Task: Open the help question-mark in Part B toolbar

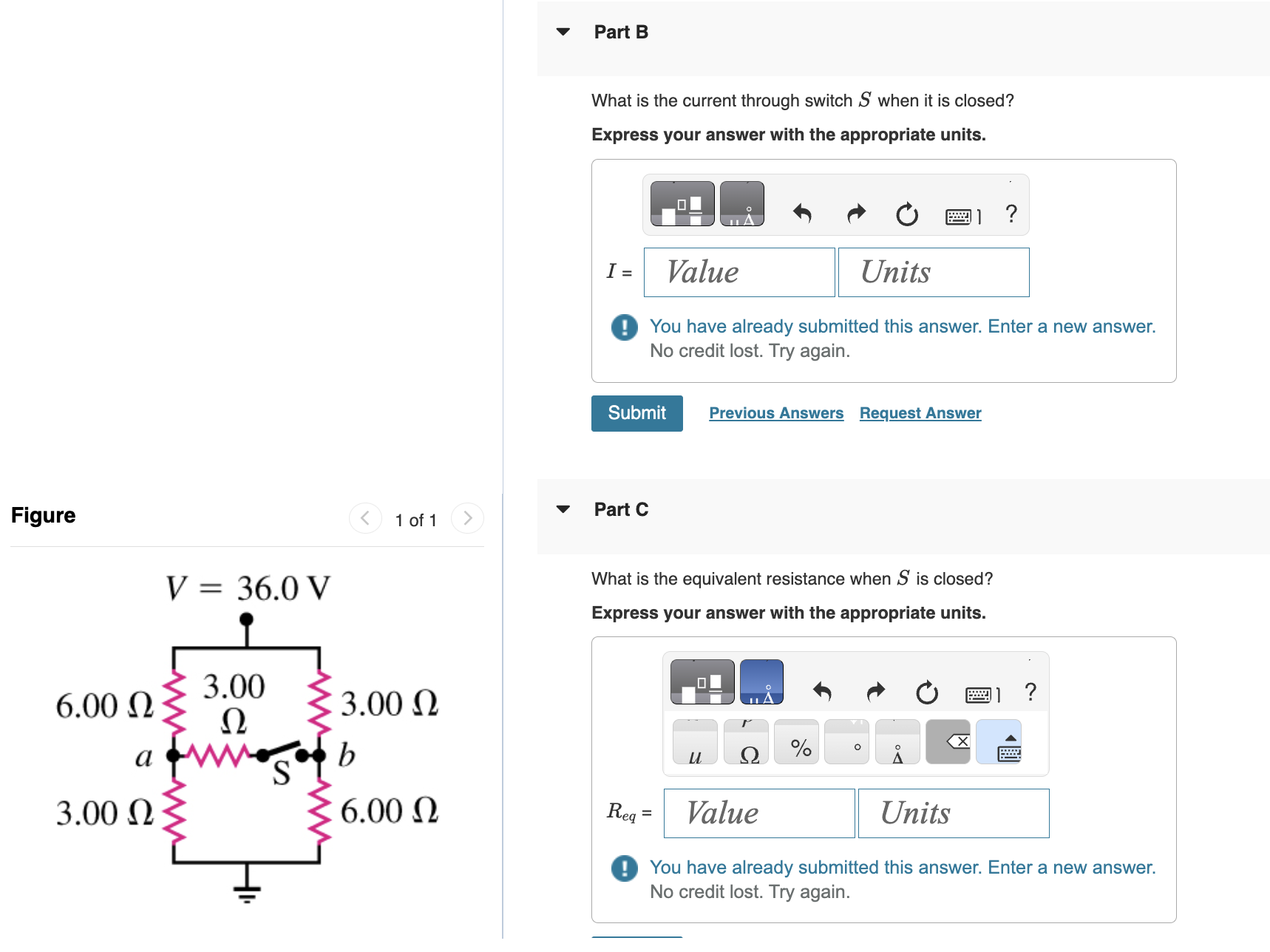Action: tap(1011, 214)
